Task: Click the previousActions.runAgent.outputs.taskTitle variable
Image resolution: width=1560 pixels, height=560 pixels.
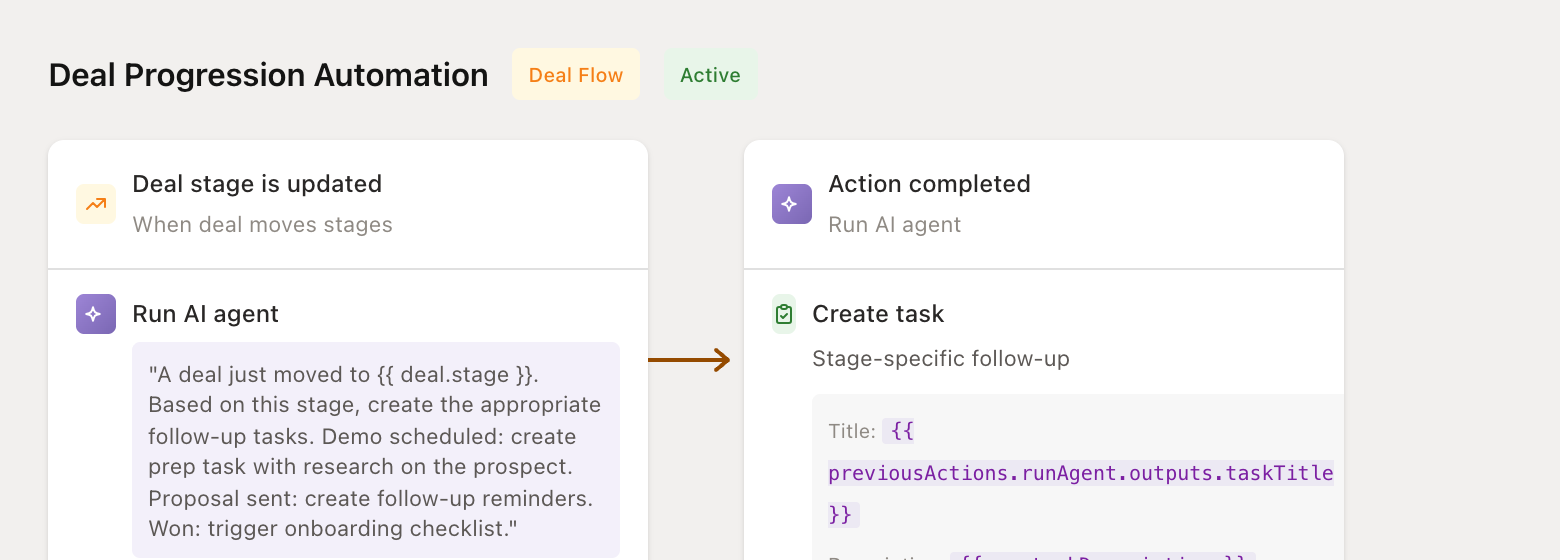Action: click(x=1081, y=473)
